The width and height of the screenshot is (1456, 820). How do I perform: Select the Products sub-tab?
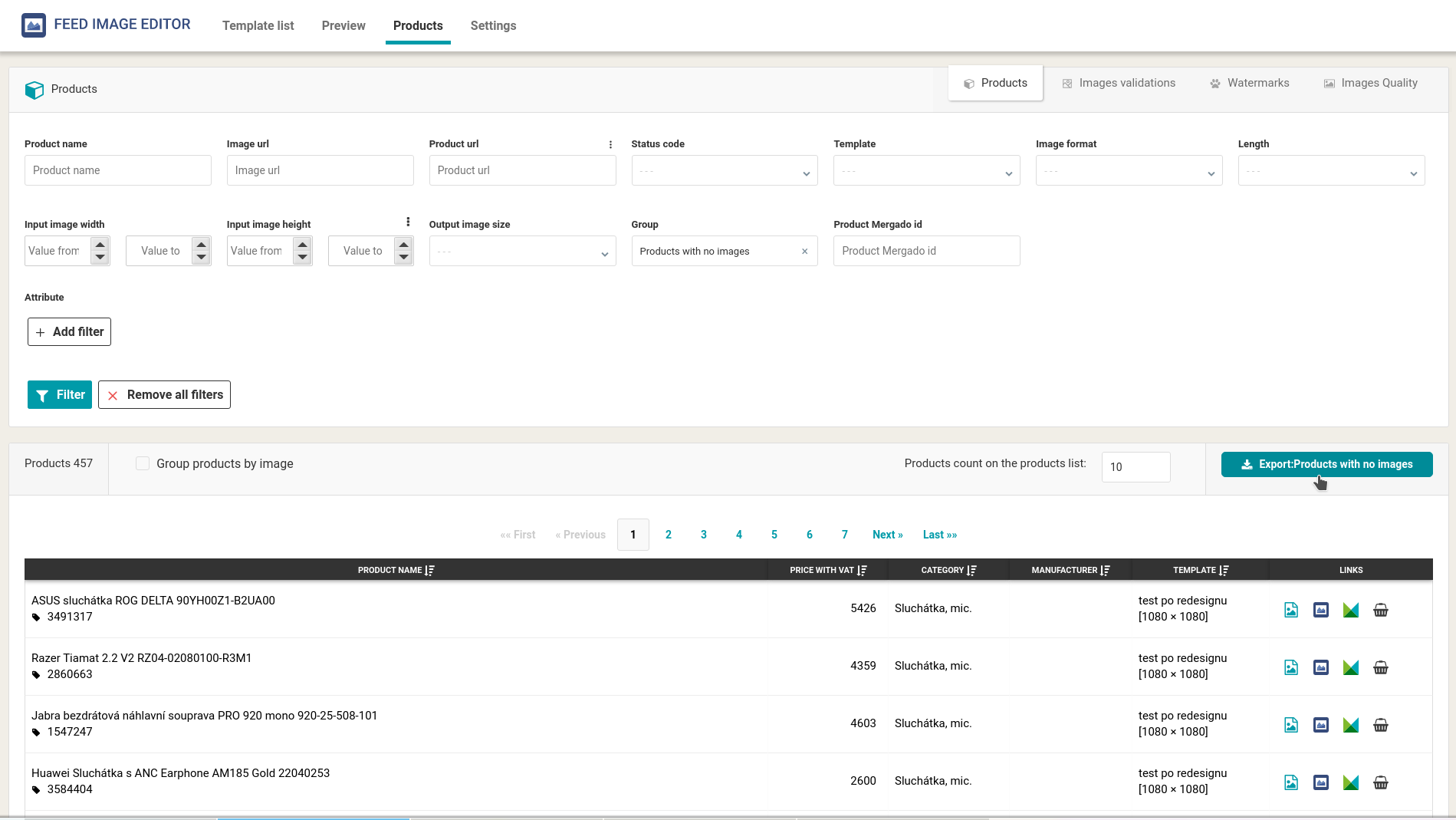coord(995,83)
